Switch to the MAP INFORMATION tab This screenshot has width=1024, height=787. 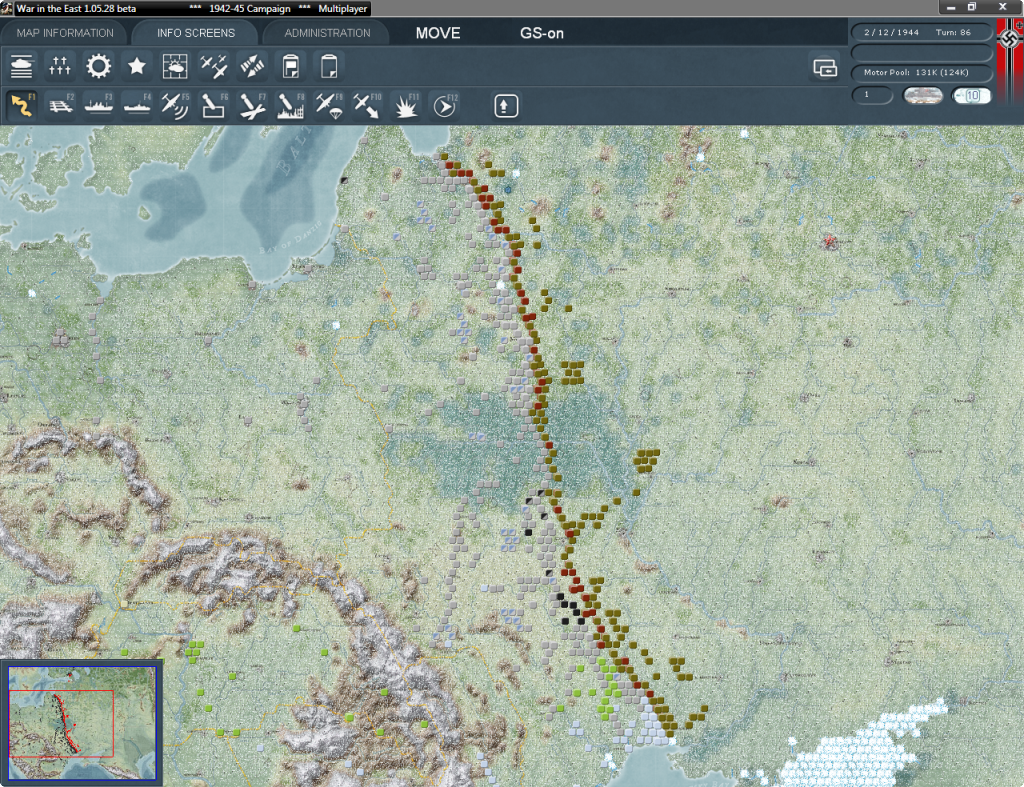[65, 33]
